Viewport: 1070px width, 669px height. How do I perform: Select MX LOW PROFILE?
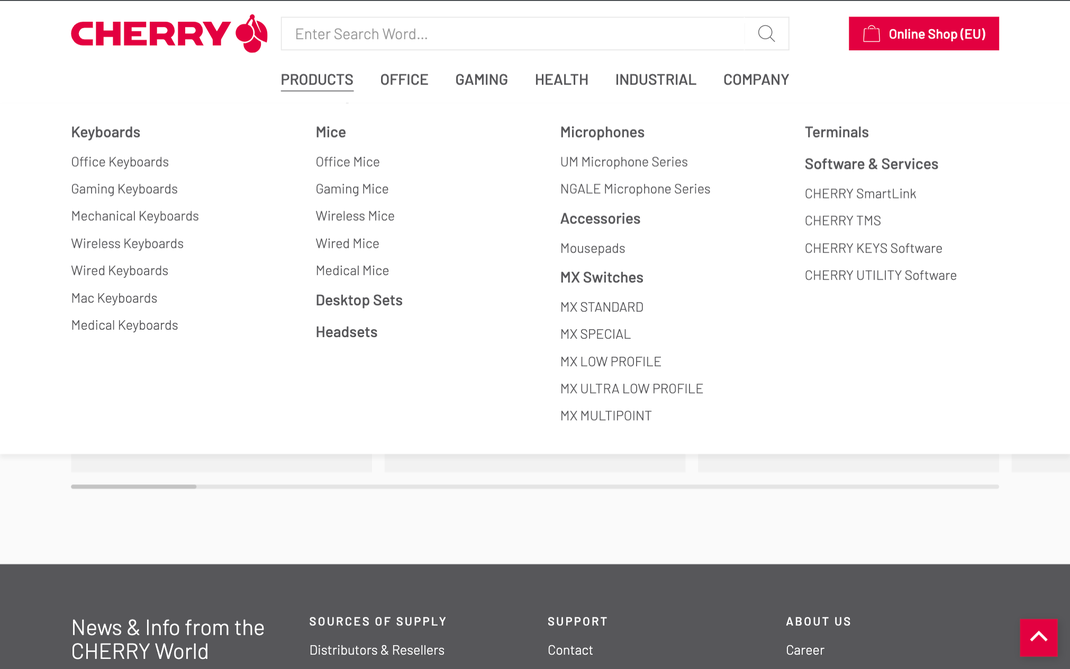611,362
